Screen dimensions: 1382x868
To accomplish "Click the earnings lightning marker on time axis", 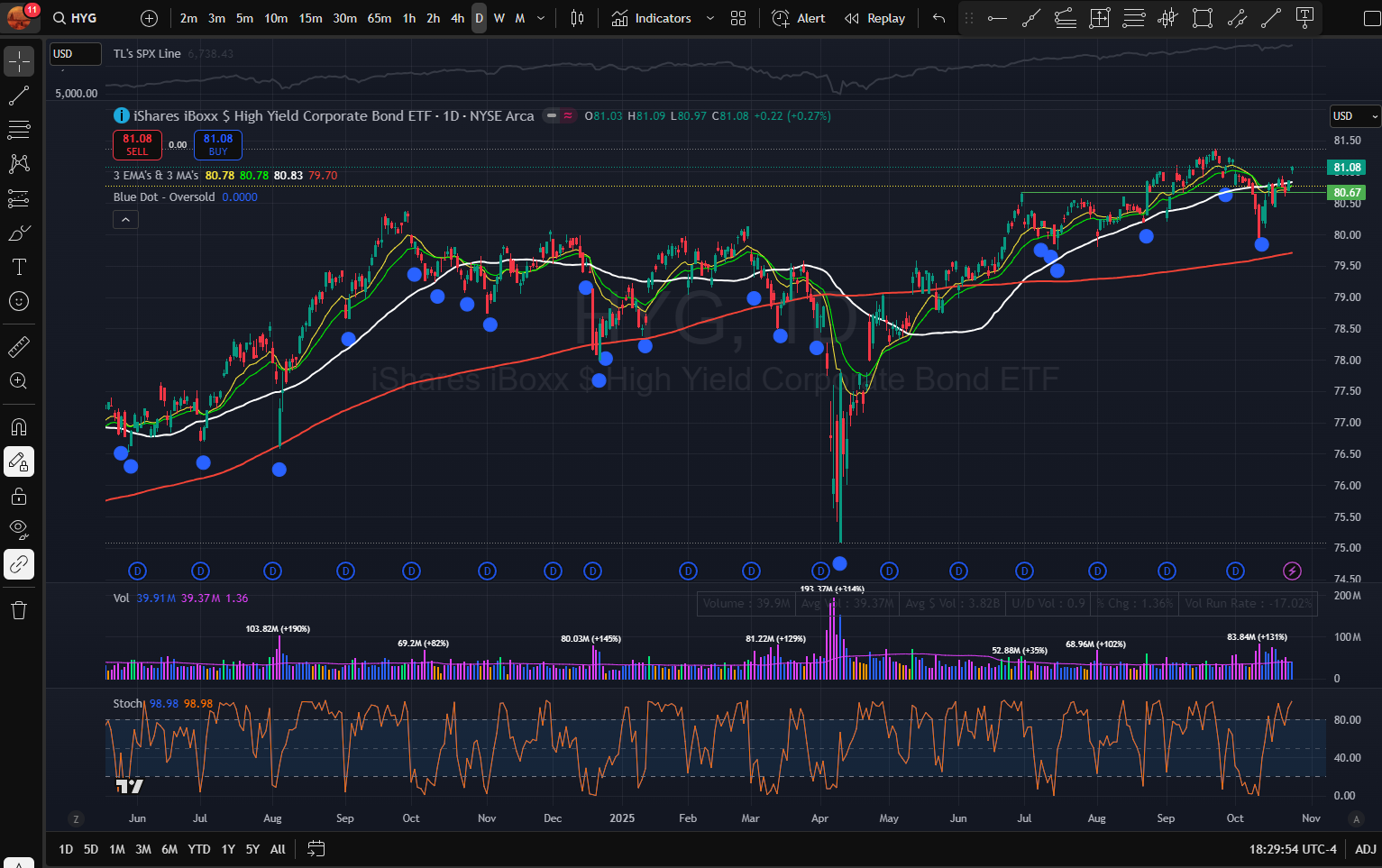I will click(1292, 571).
